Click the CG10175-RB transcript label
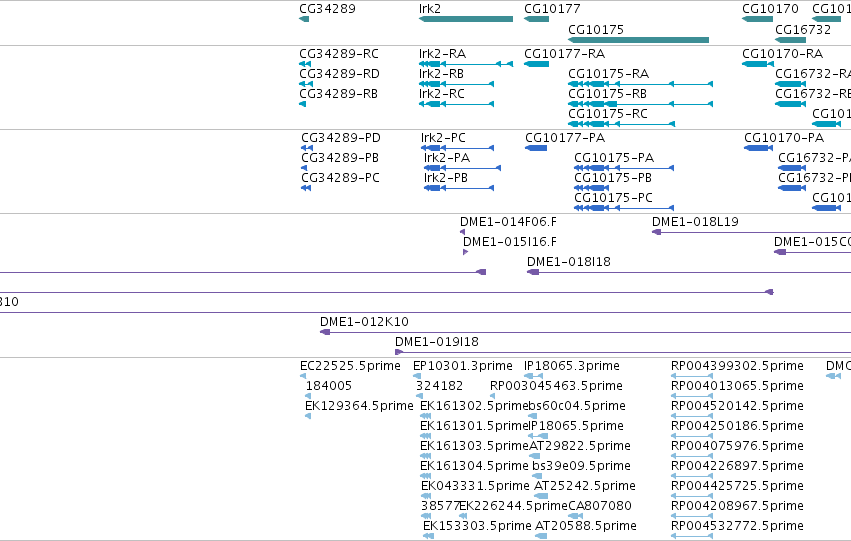Viewport: 851px width, 541px height. (607, 94)
